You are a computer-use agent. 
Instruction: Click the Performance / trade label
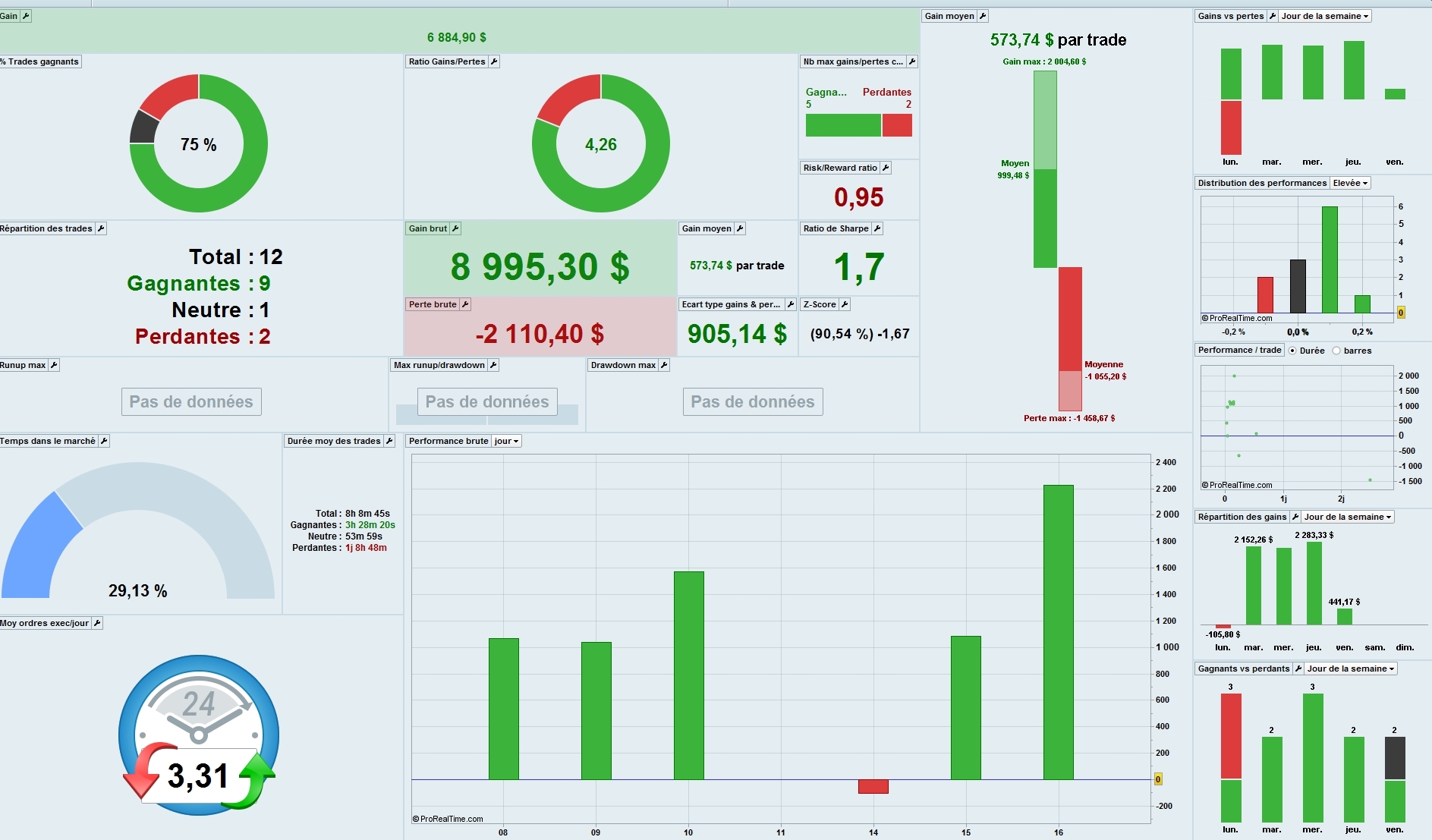1239,350
